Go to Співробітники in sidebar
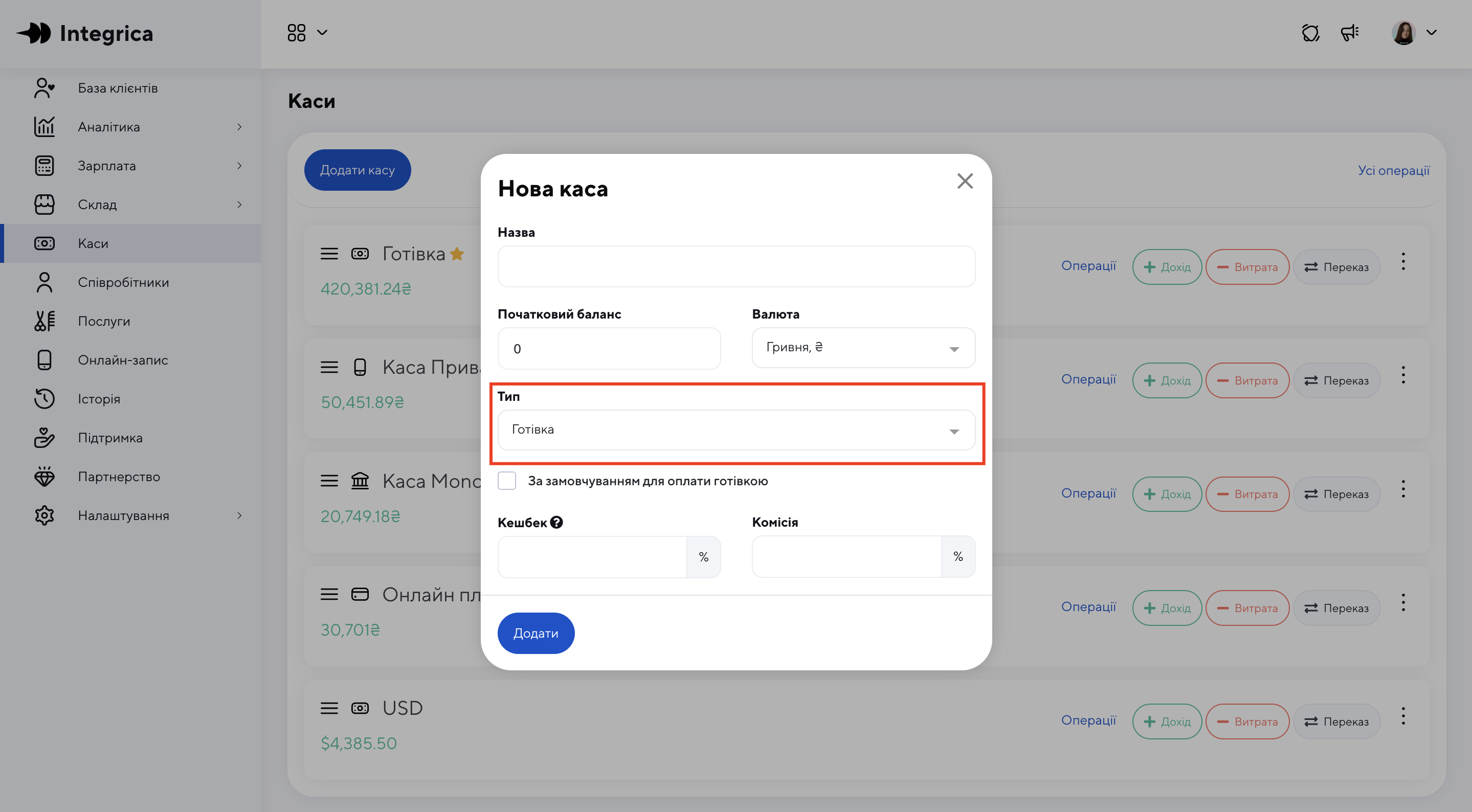 click(x=123, y=282)
